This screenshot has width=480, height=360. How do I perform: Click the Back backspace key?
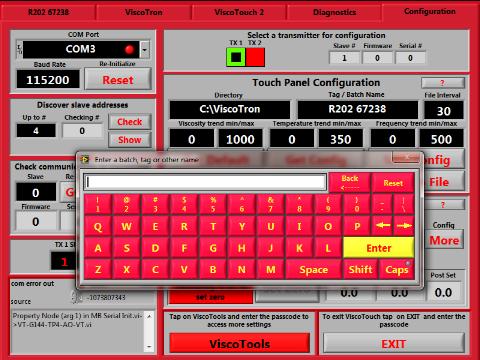[350, 183]
